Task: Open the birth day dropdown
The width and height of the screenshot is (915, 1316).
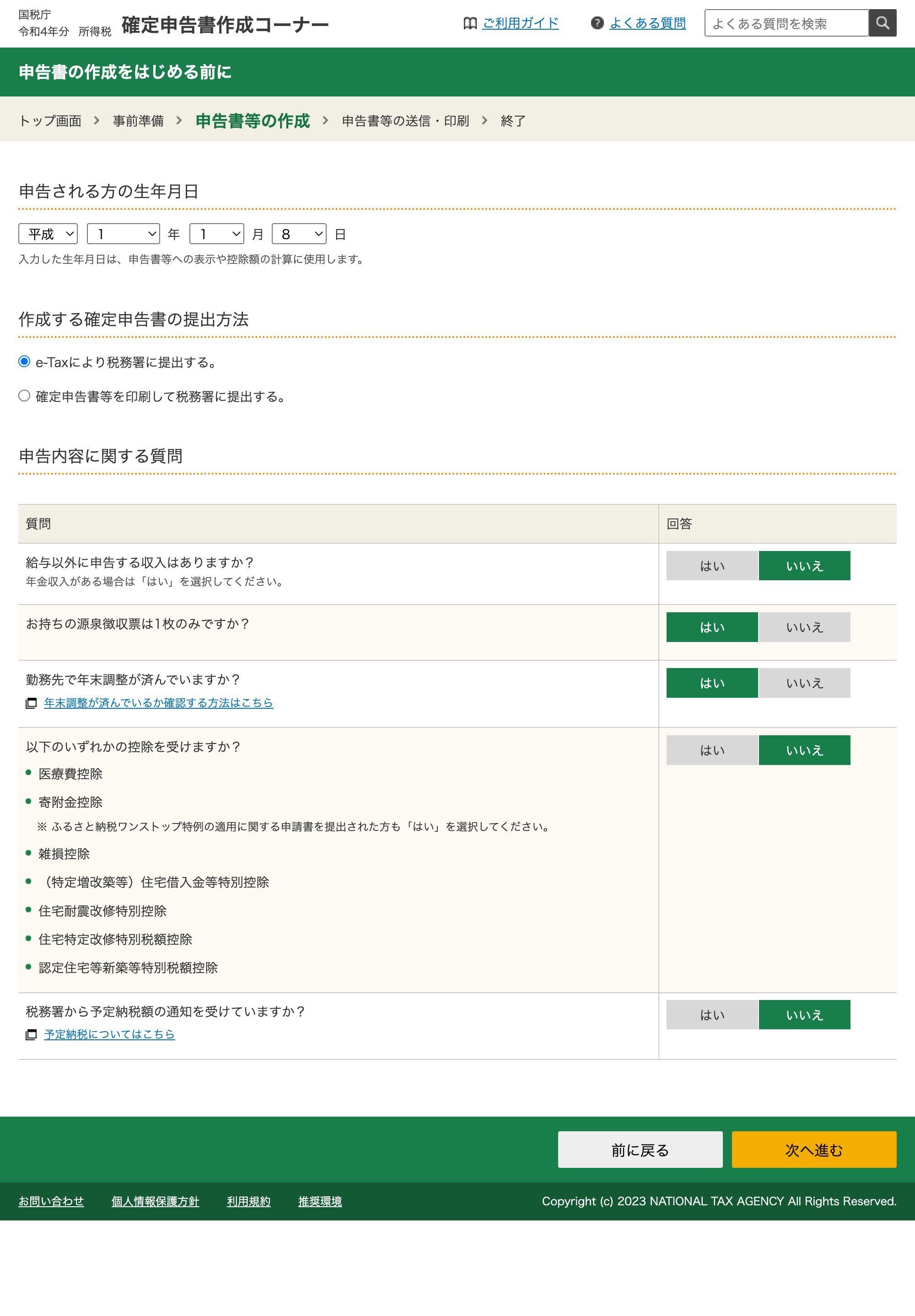Action: 299,234
